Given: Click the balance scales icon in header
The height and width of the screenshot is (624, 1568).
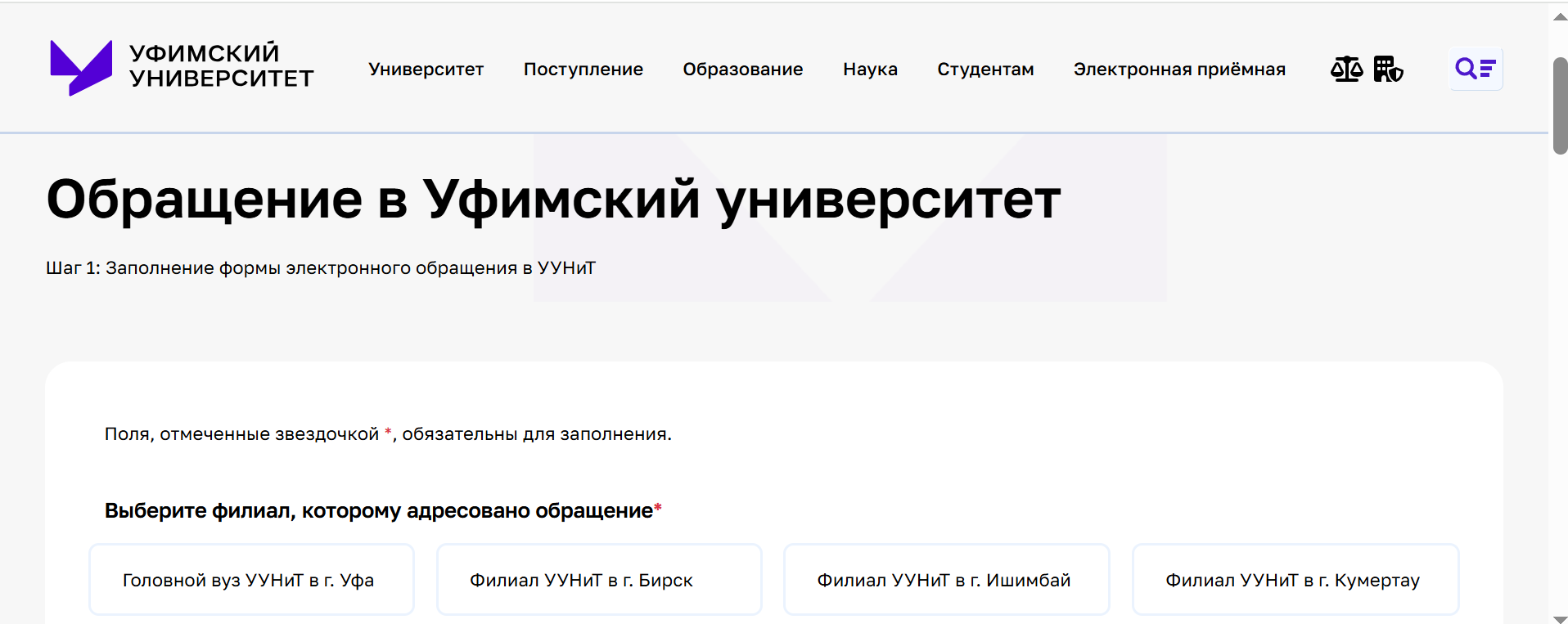Looking at the screenshot, I should 1346,70.
